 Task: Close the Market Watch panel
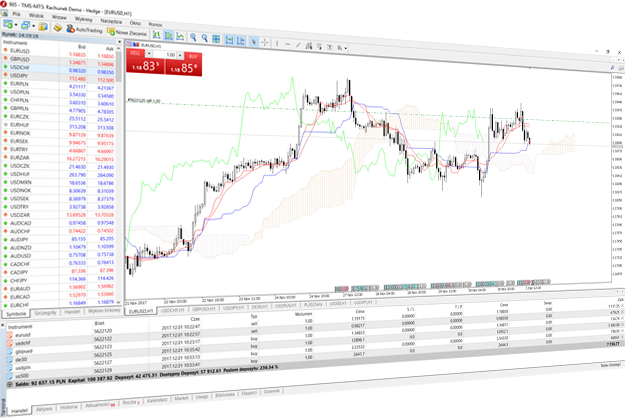tap(119, 41)
